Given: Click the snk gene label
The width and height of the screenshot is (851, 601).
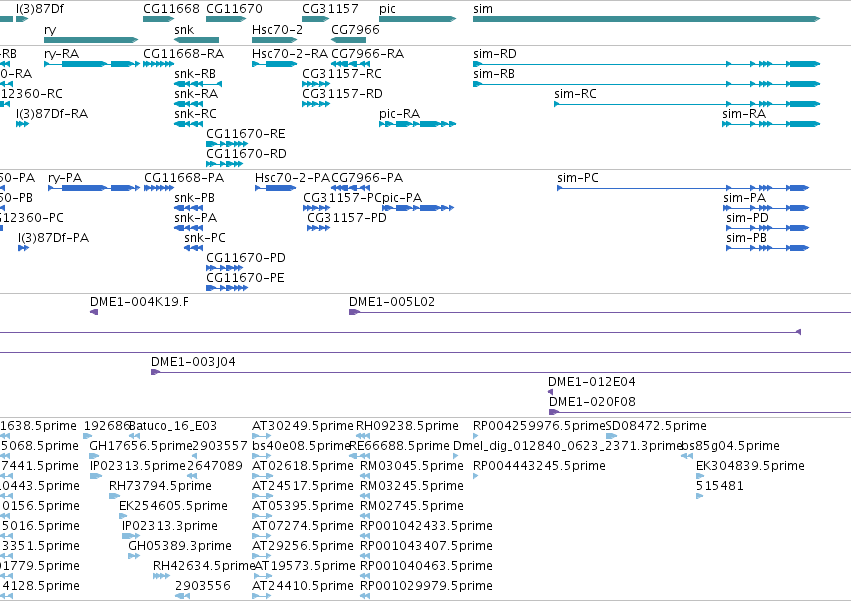Looking at the screenshot, I should pos(184,29).
